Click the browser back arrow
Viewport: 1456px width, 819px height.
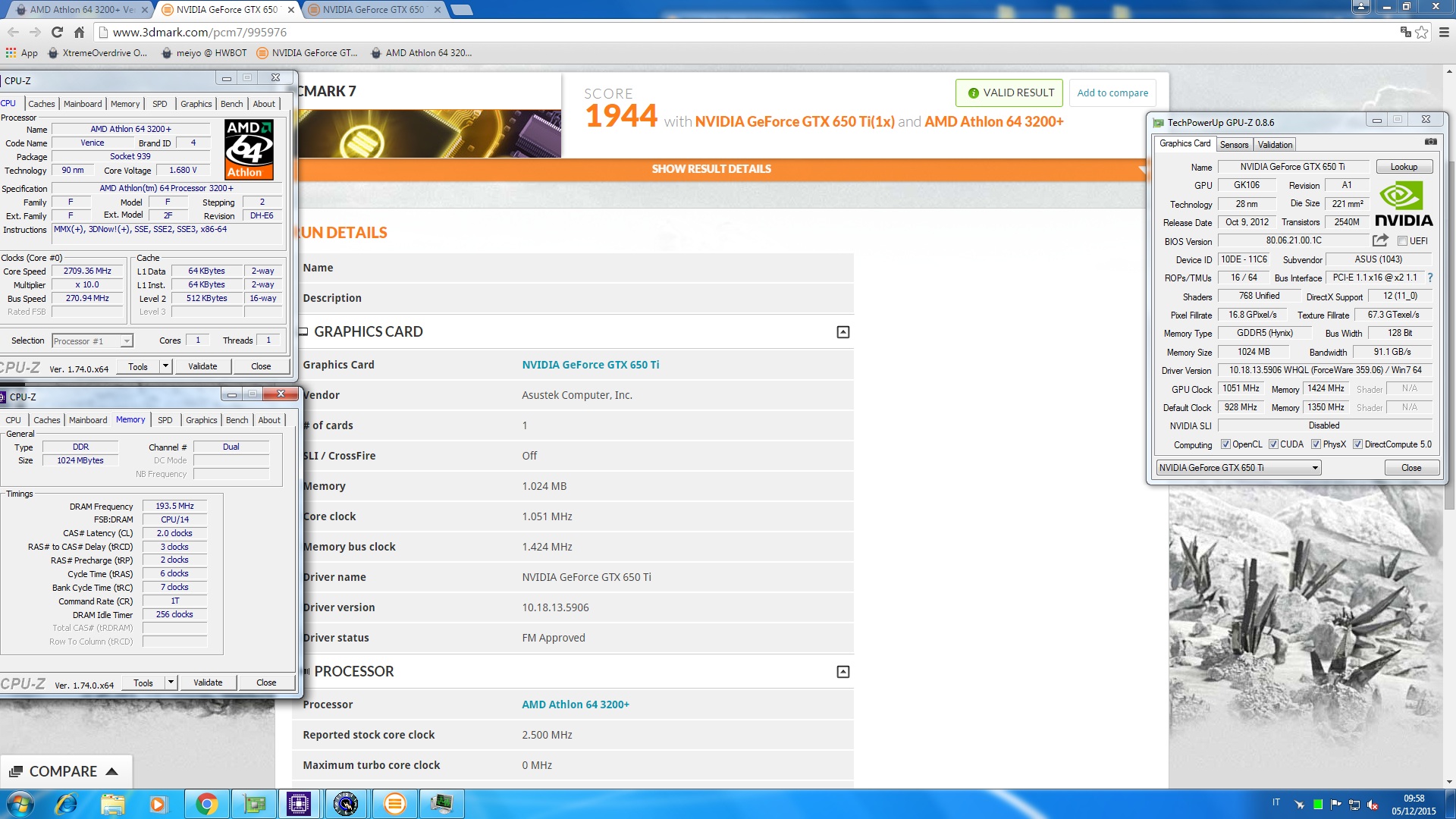13,32
